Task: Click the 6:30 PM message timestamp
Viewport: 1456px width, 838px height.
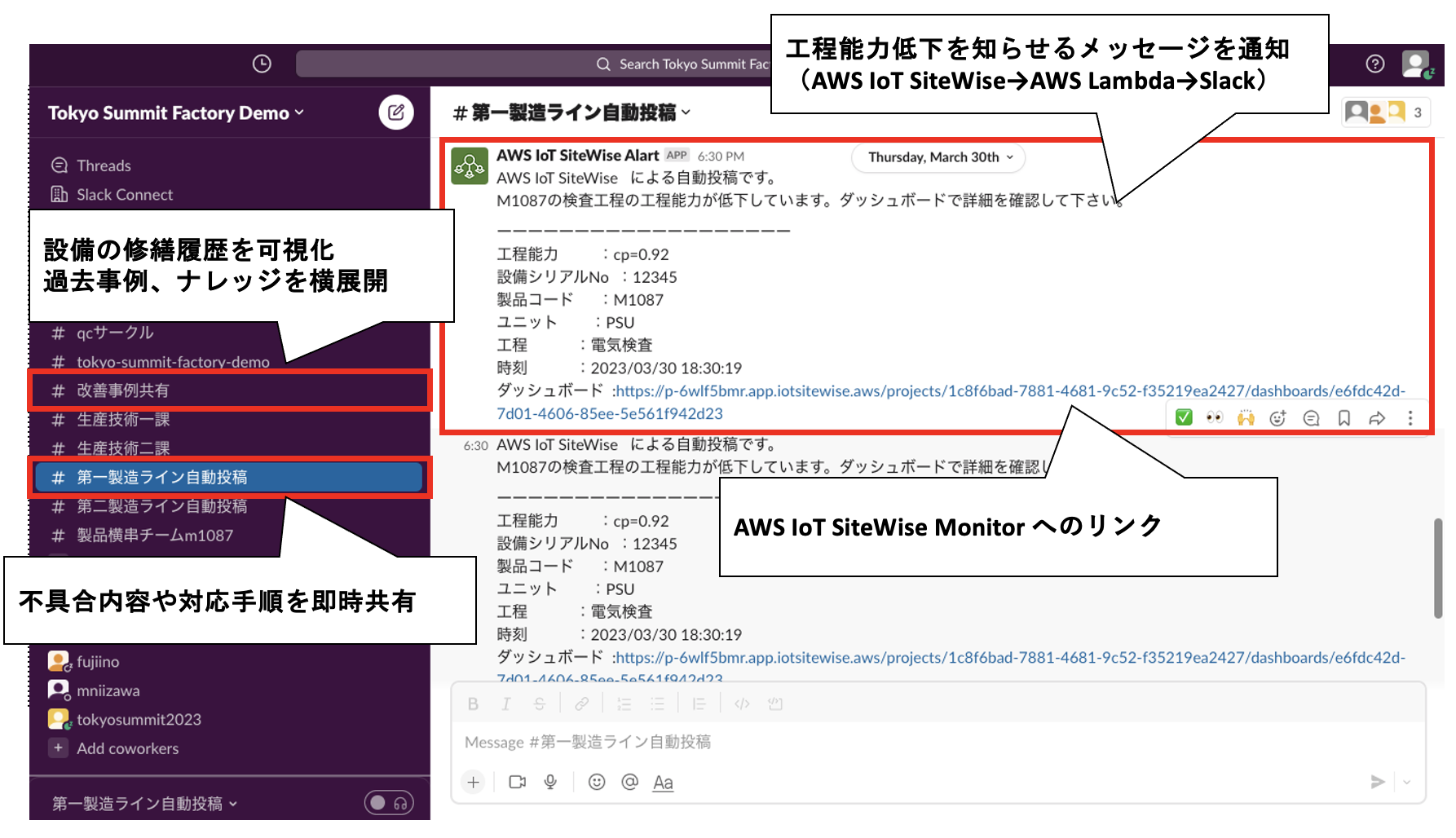Action: pyautogui.click(x=721, y=157)
